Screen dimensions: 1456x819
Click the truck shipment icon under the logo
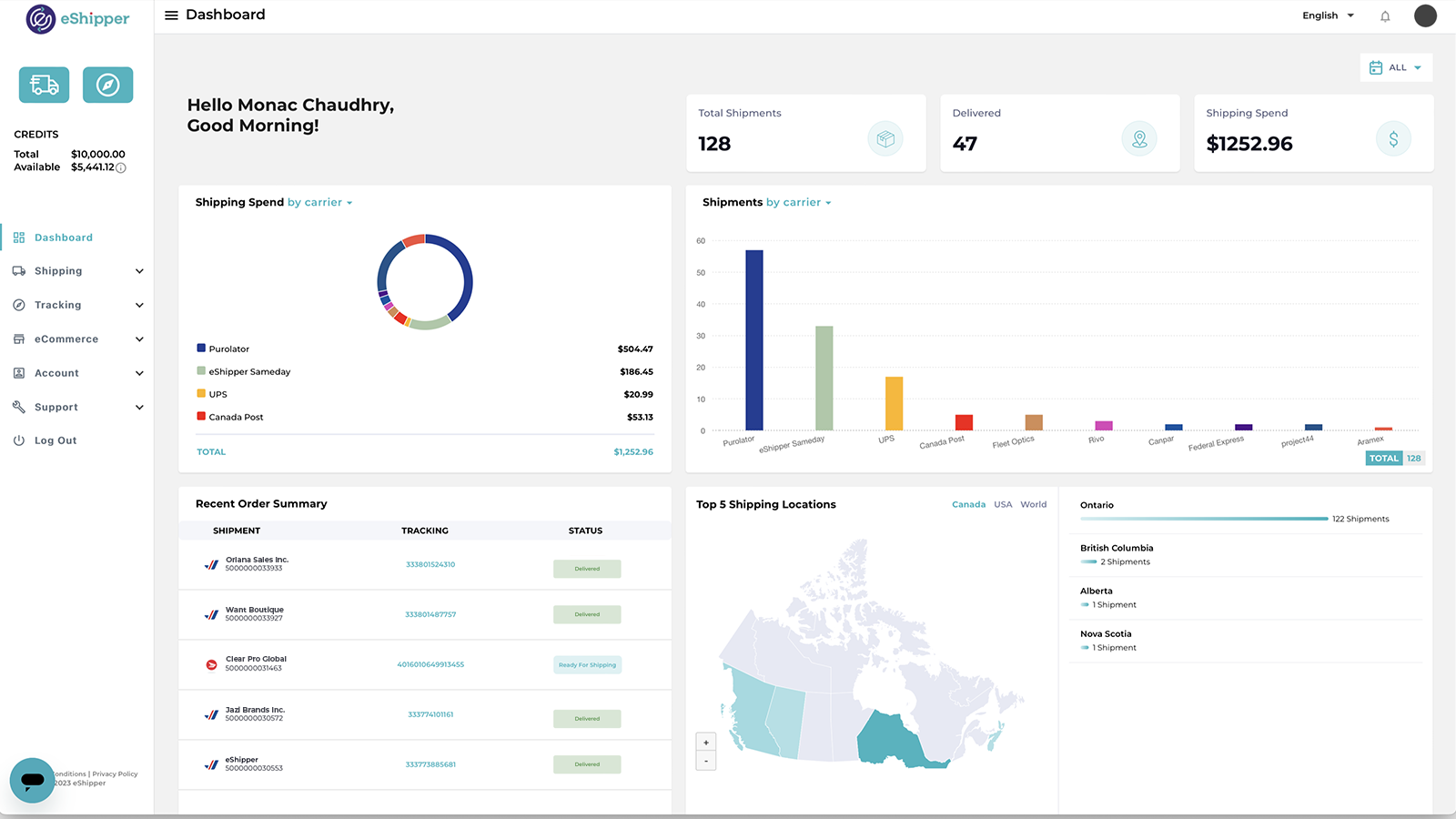pyautogui.click(x=43, y=84)
